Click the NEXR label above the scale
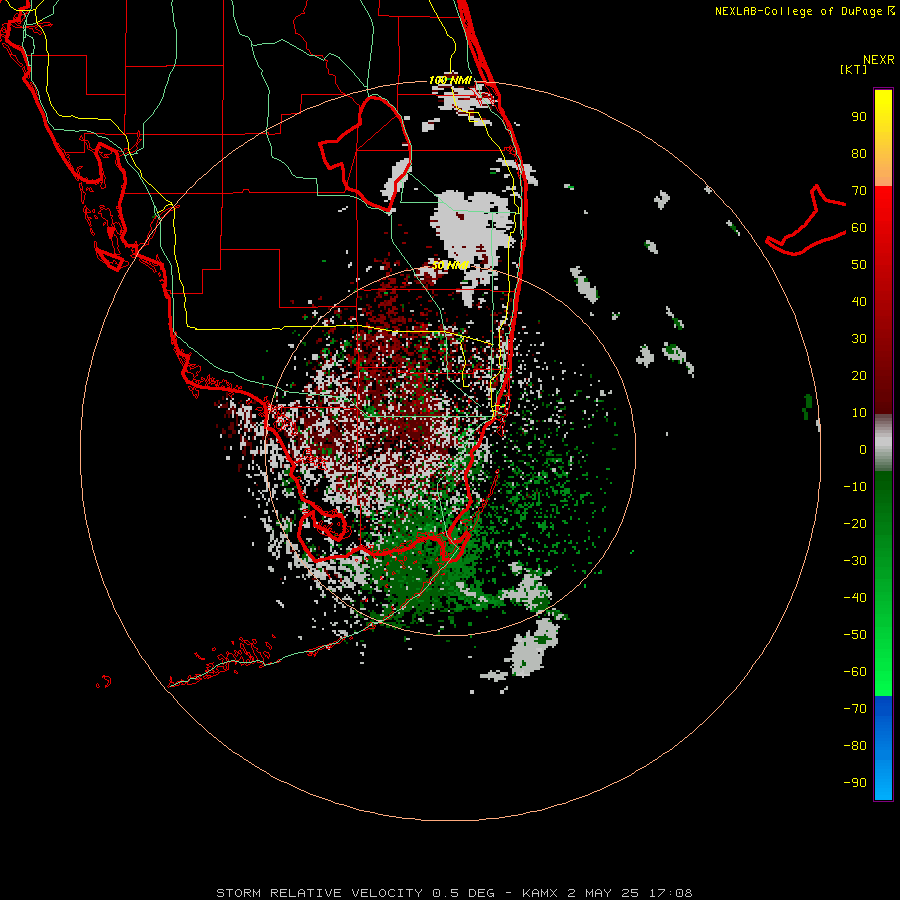Viewport: 900px width, 900px height. (x=878, y=60)
